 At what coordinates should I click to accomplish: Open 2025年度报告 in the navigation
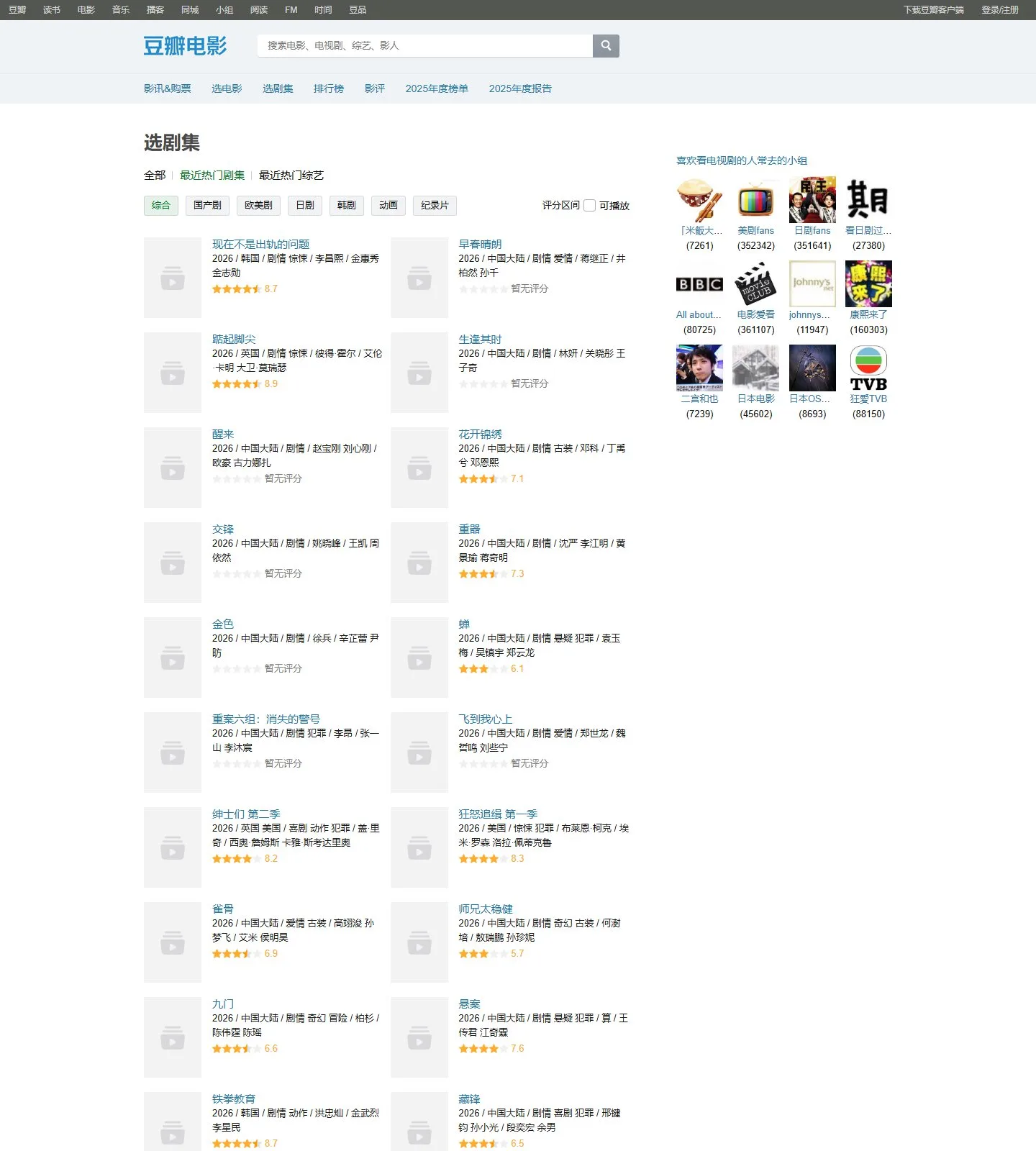tap(520, 88)
